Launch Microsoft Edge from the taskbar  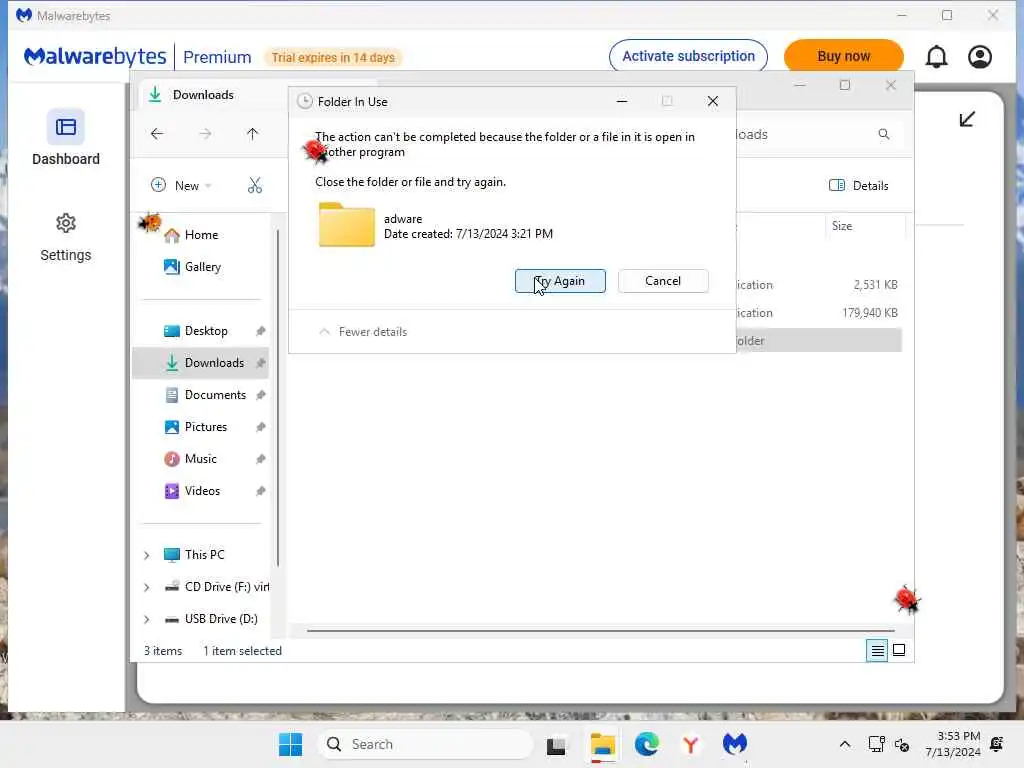(647, 744)
